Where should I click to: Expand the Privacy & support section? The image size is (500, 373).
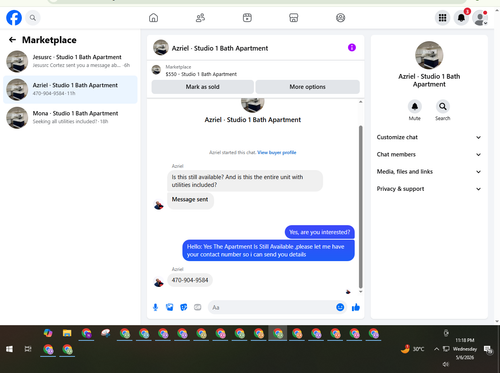pyautogui.click(x=429, y=189)
